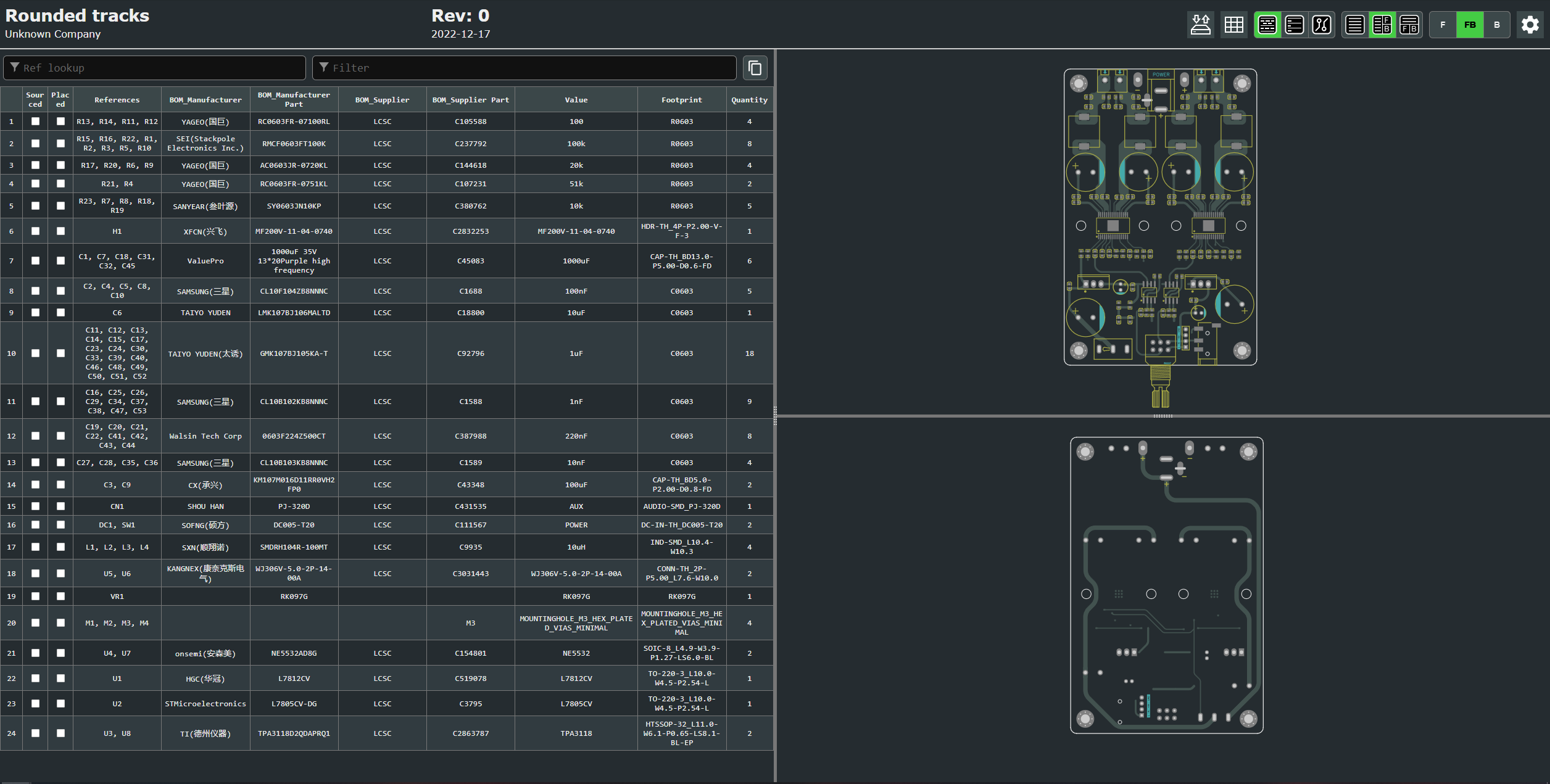Click the Ref lookup input field
Viewport: 1550px width, 784px height.
point(154,68)
